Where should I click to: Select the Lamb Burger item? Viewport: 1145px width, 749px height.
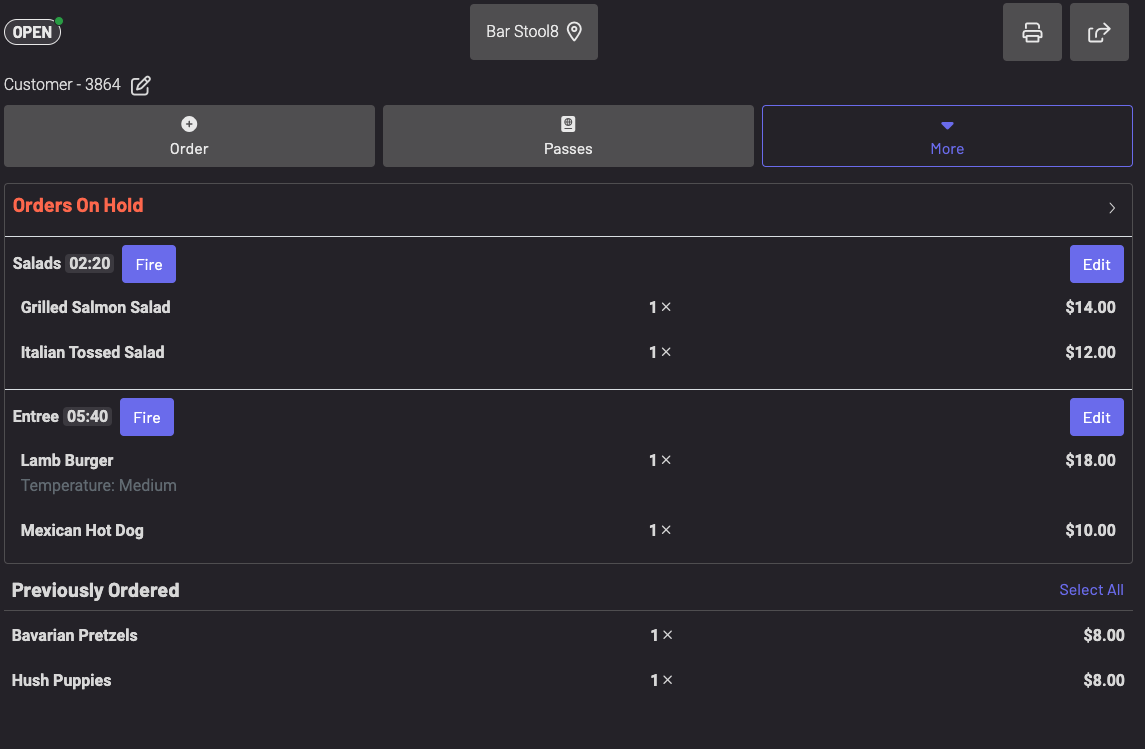pos(67,460)
